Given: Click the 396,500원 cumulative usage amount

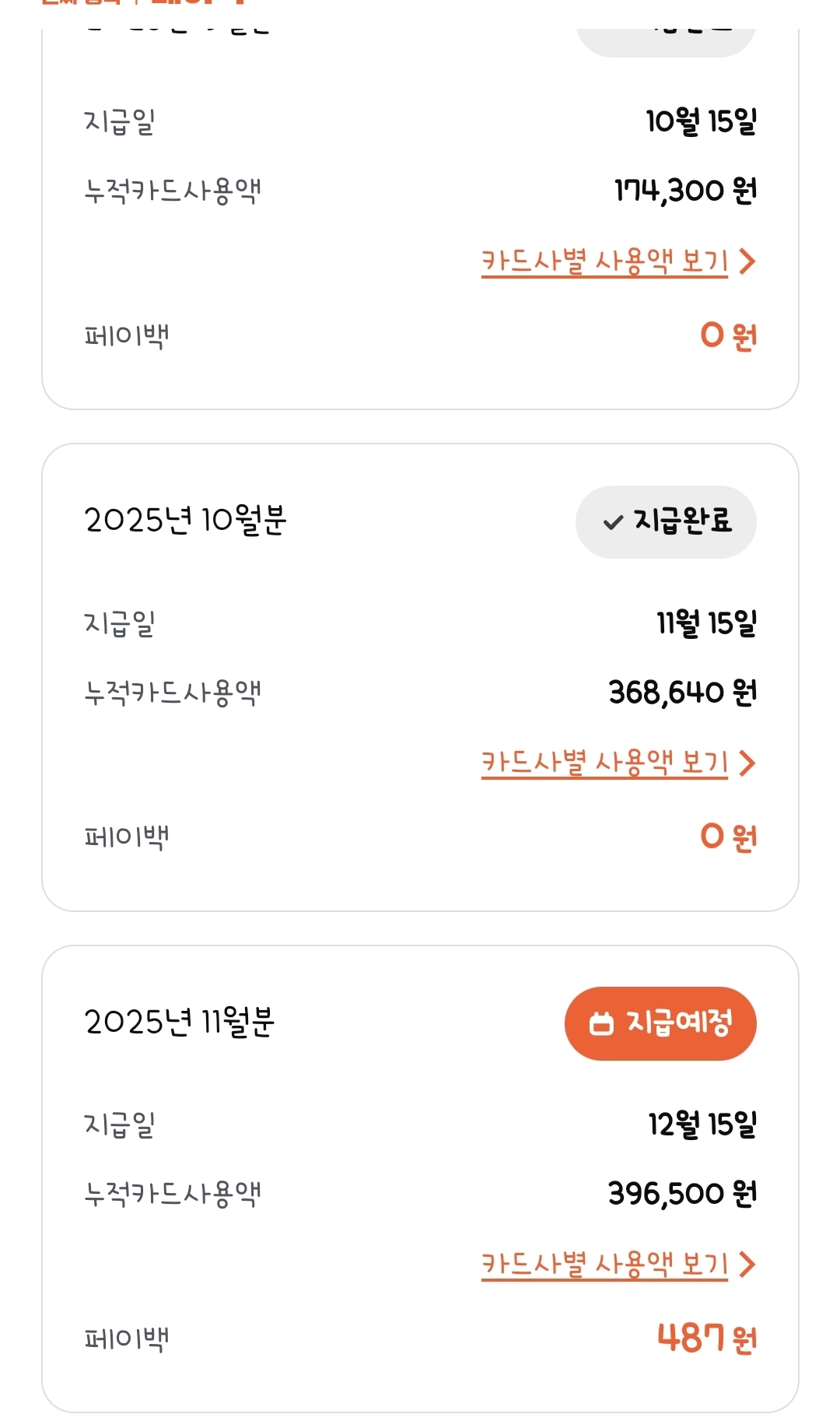Looking at the screenshot, I should [x=682, y=1193].
